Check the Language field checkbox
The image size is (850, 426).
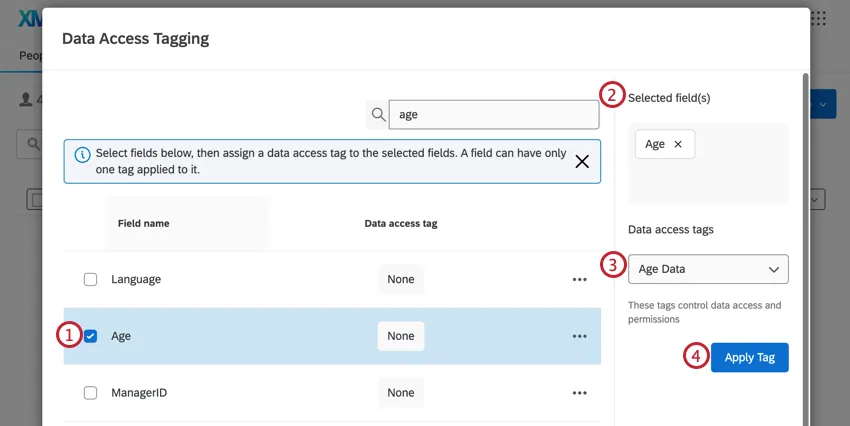91,280
